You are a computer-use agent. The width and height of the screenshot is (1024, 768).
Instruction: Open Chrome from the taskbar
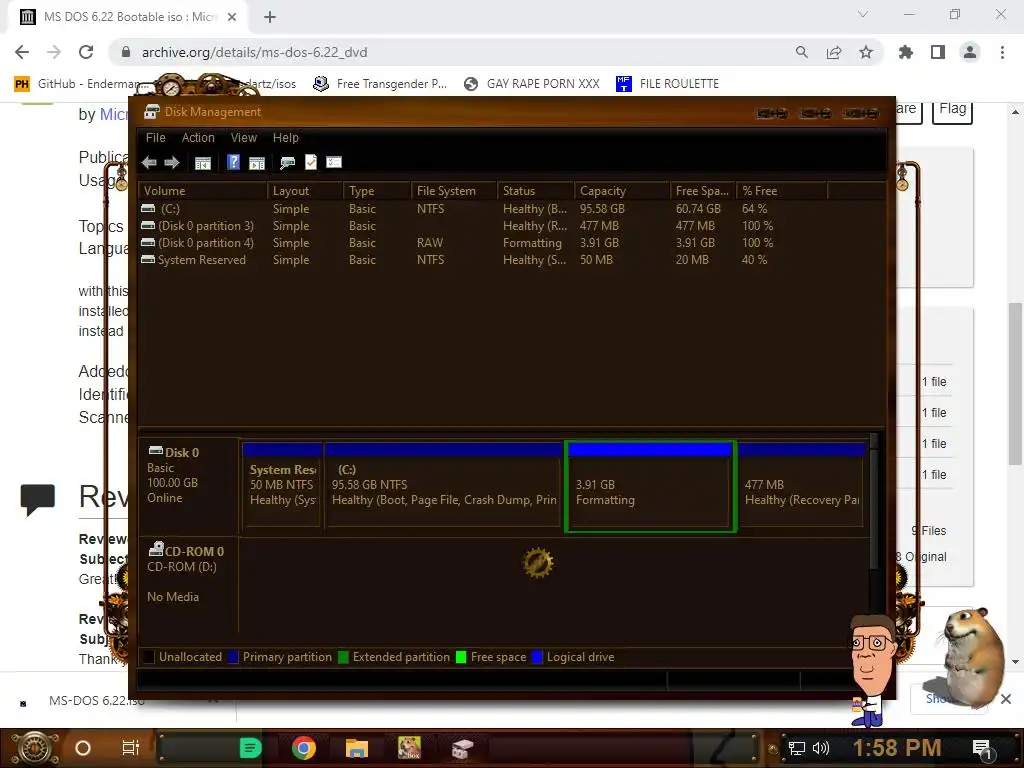point(304,748)
